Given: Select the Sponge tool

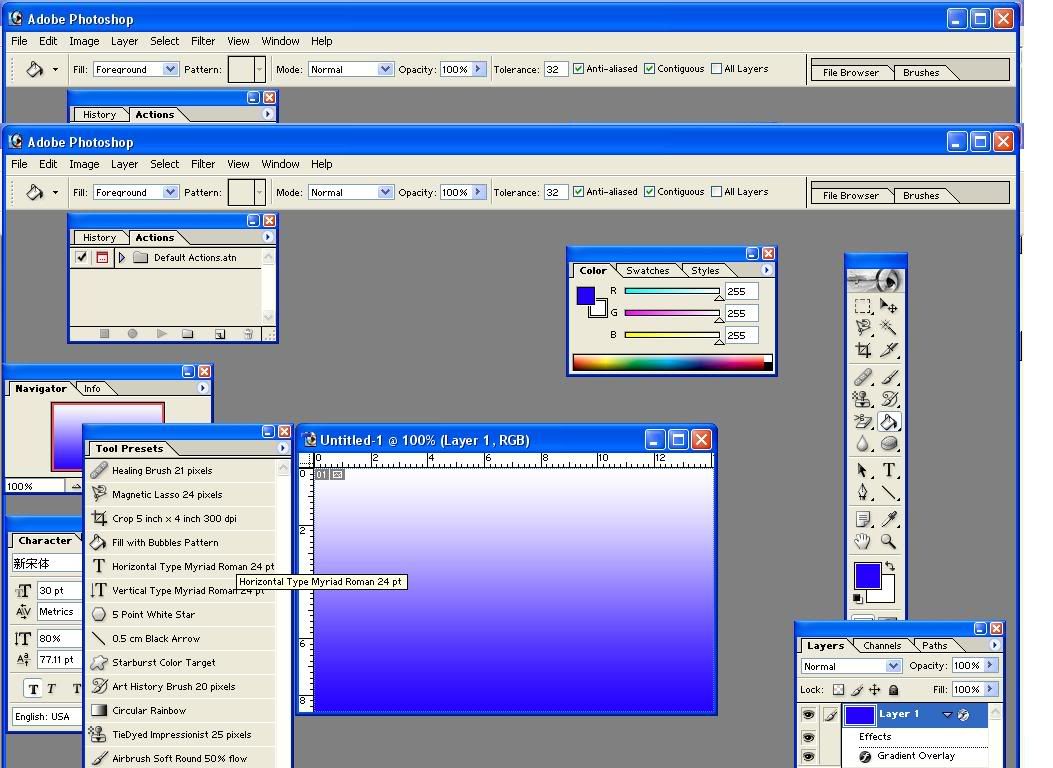Looking at the screenshot, I should pyautogui.click(x=888, y=444).
